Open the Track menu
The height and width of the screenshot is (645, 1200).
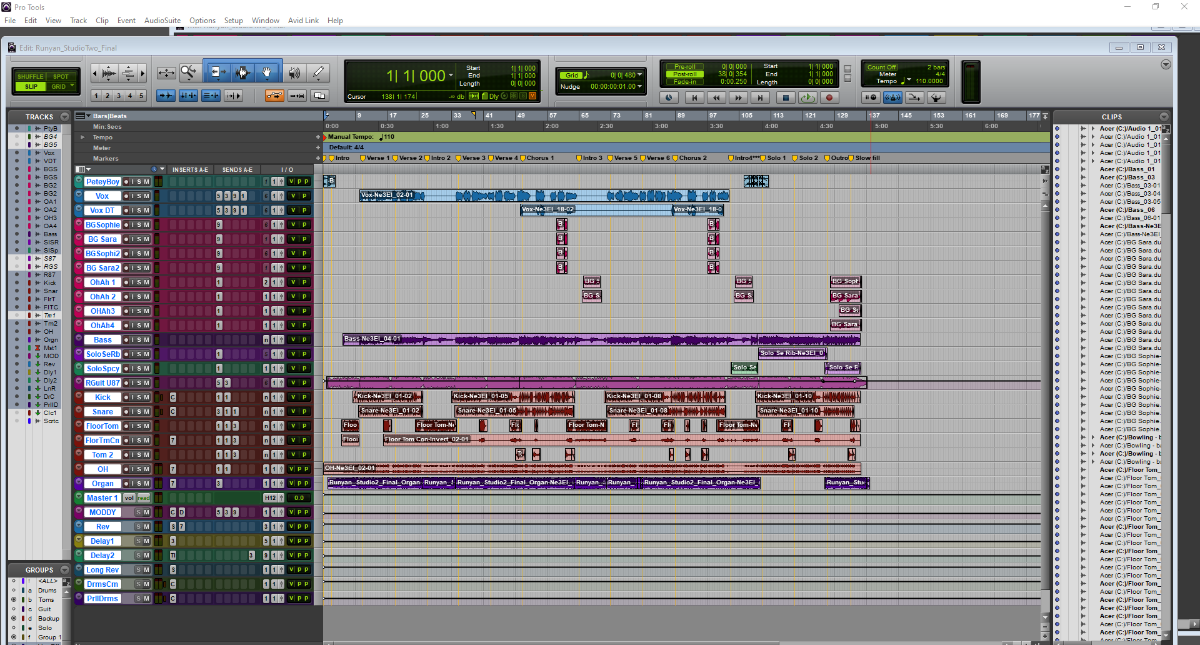click(78, 20)
